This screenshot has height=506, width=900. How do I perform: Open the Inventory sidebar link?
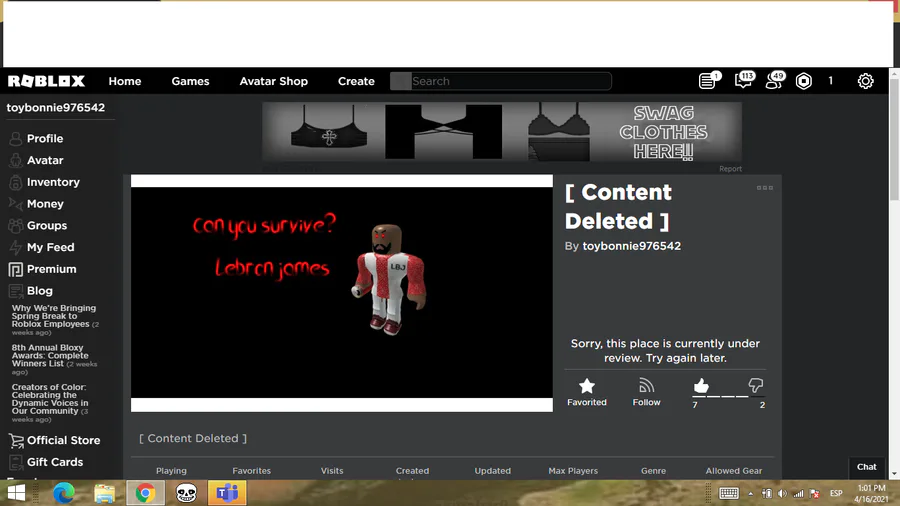pyautogui.click(x=53, y=182)
